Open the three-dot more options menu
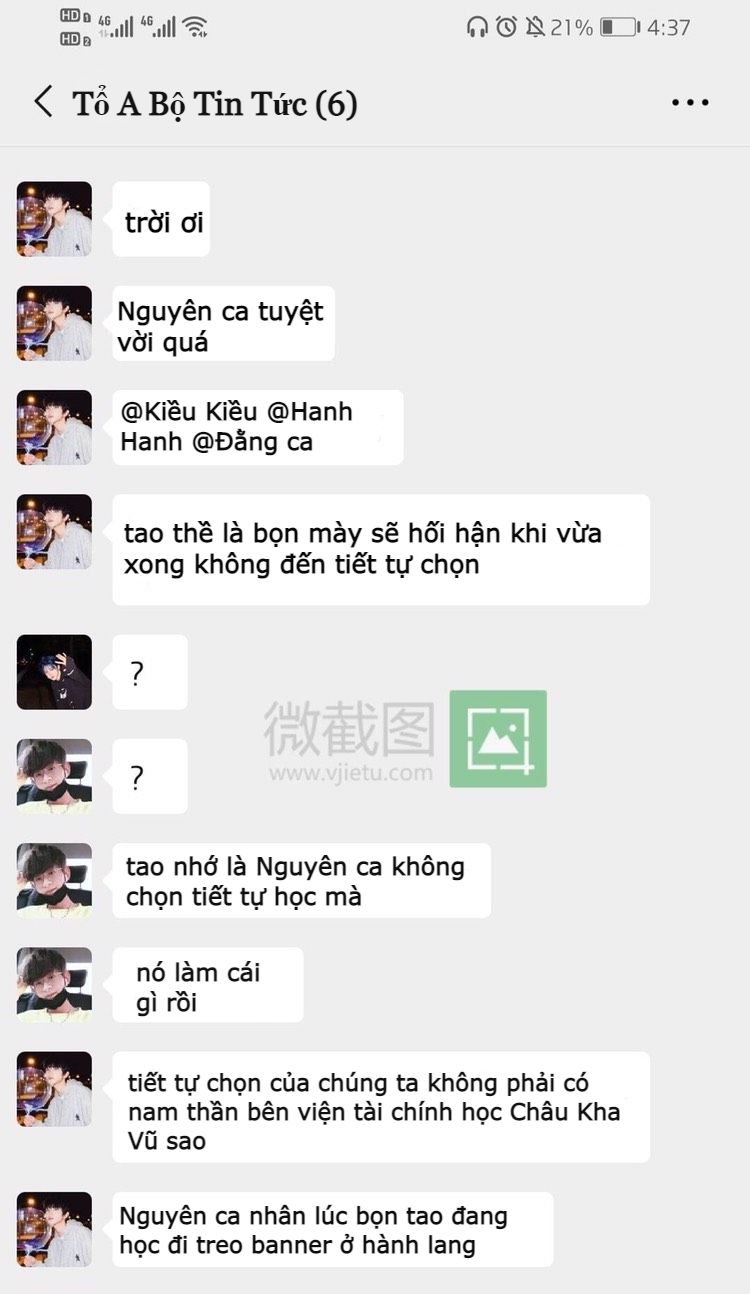 pyautogui.click(x=690, y=102)
